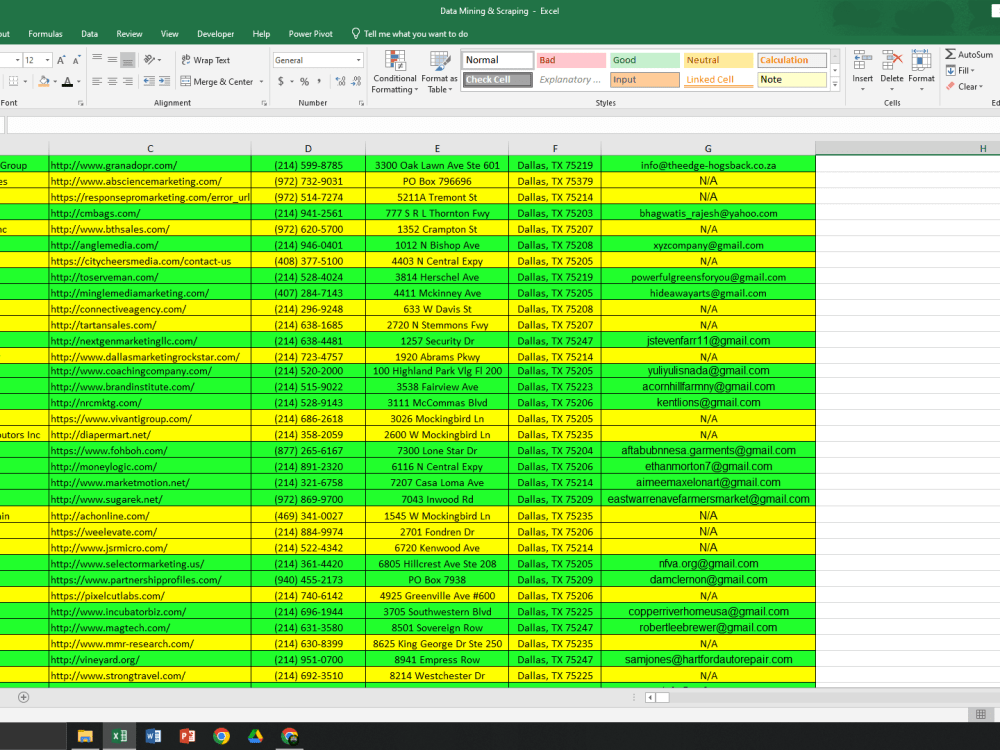
Task: Open the Format cells menu
Action: point(921,70)
